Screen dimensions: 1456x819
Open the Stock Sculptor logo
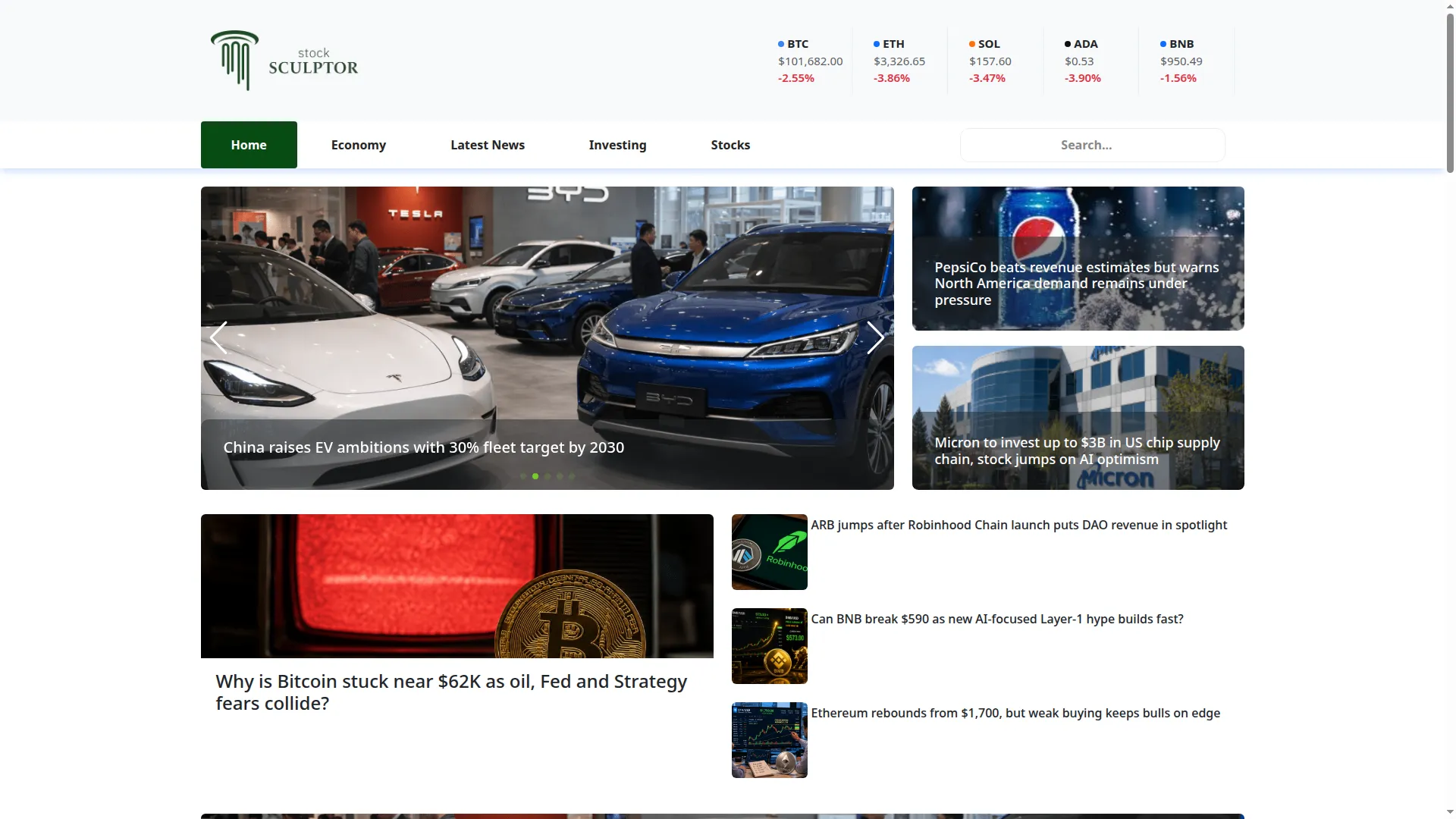[284, 61]
